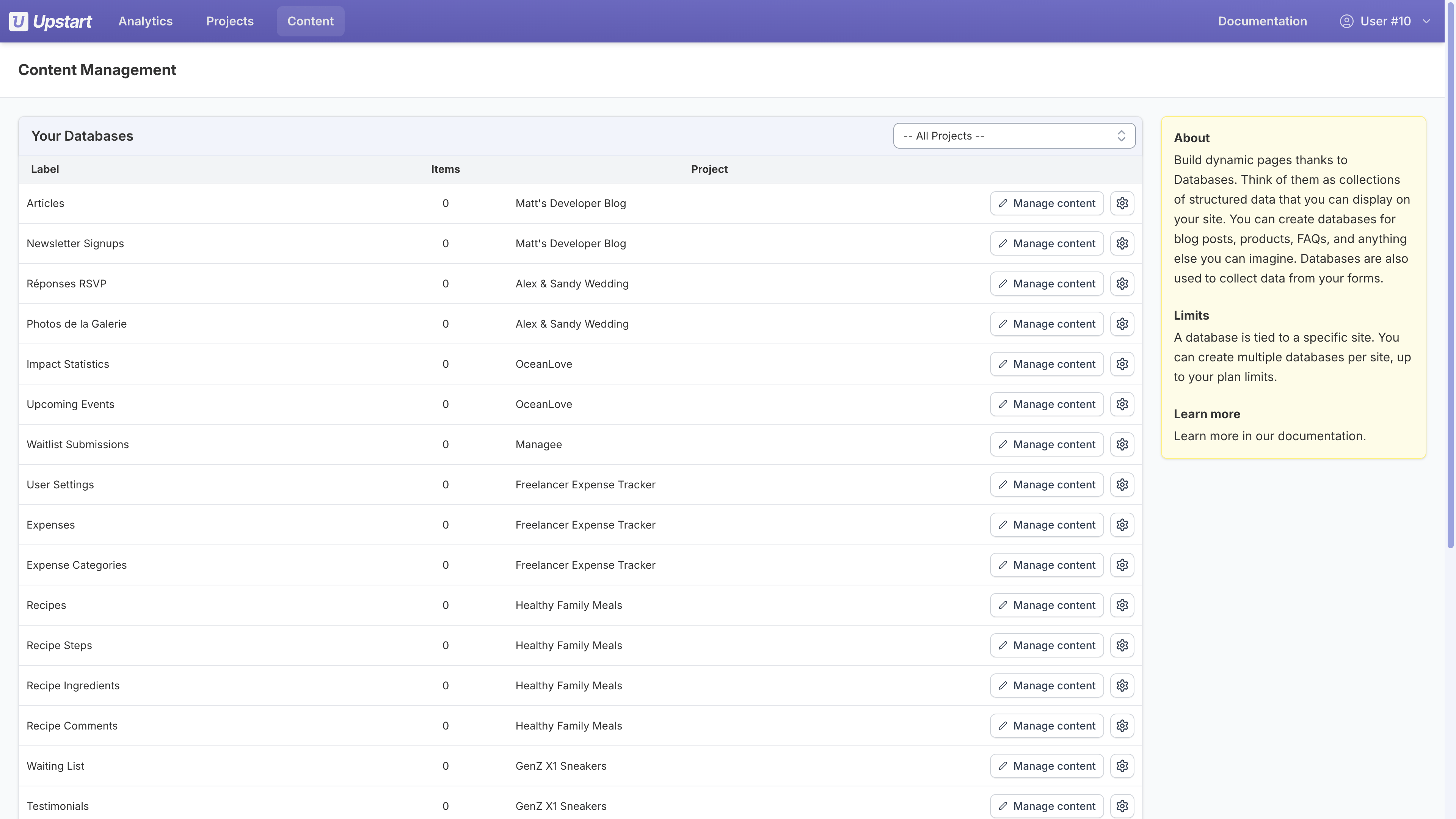Select the Content tab

310,22
